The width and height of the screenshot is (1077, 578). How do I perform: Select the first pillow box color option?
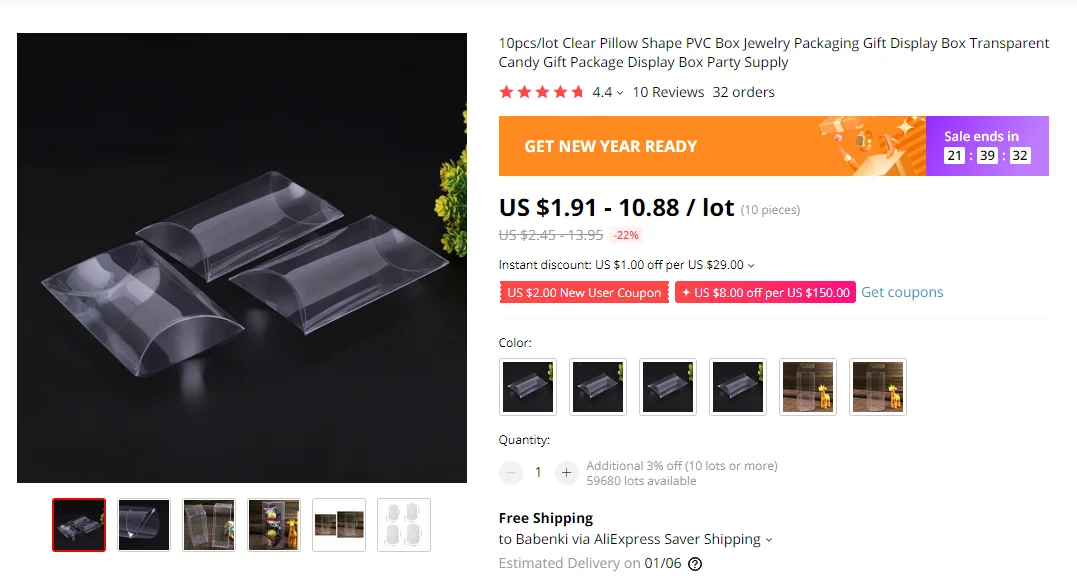coord(528,387)
